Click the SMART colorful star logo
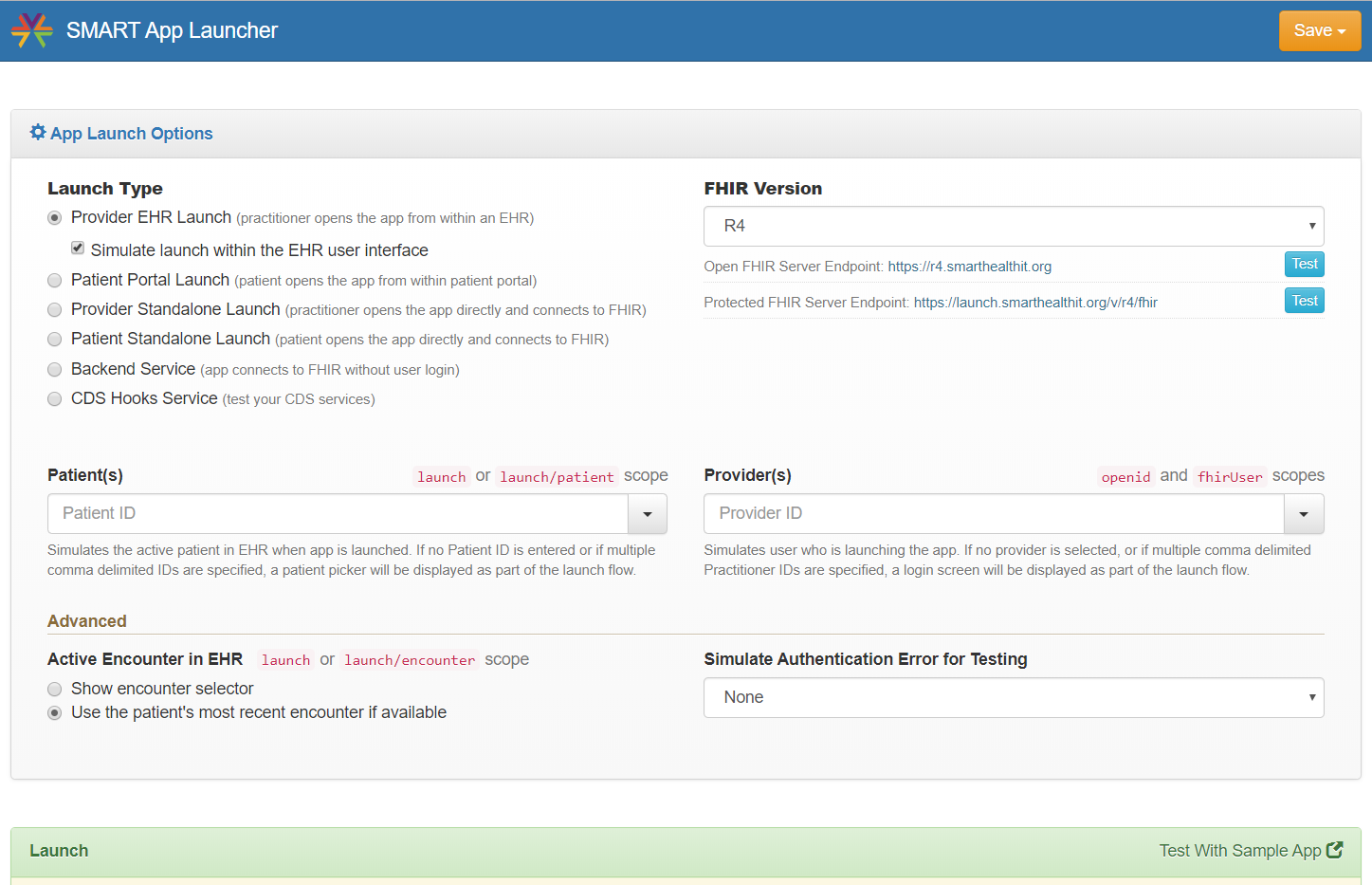 [32, 30]
